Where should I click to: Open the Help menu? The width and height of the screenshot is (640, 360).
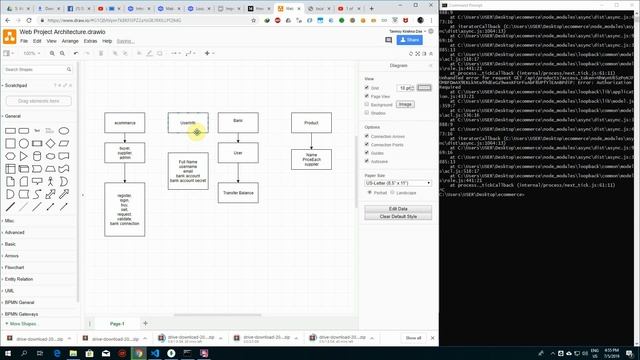point(107,41)
